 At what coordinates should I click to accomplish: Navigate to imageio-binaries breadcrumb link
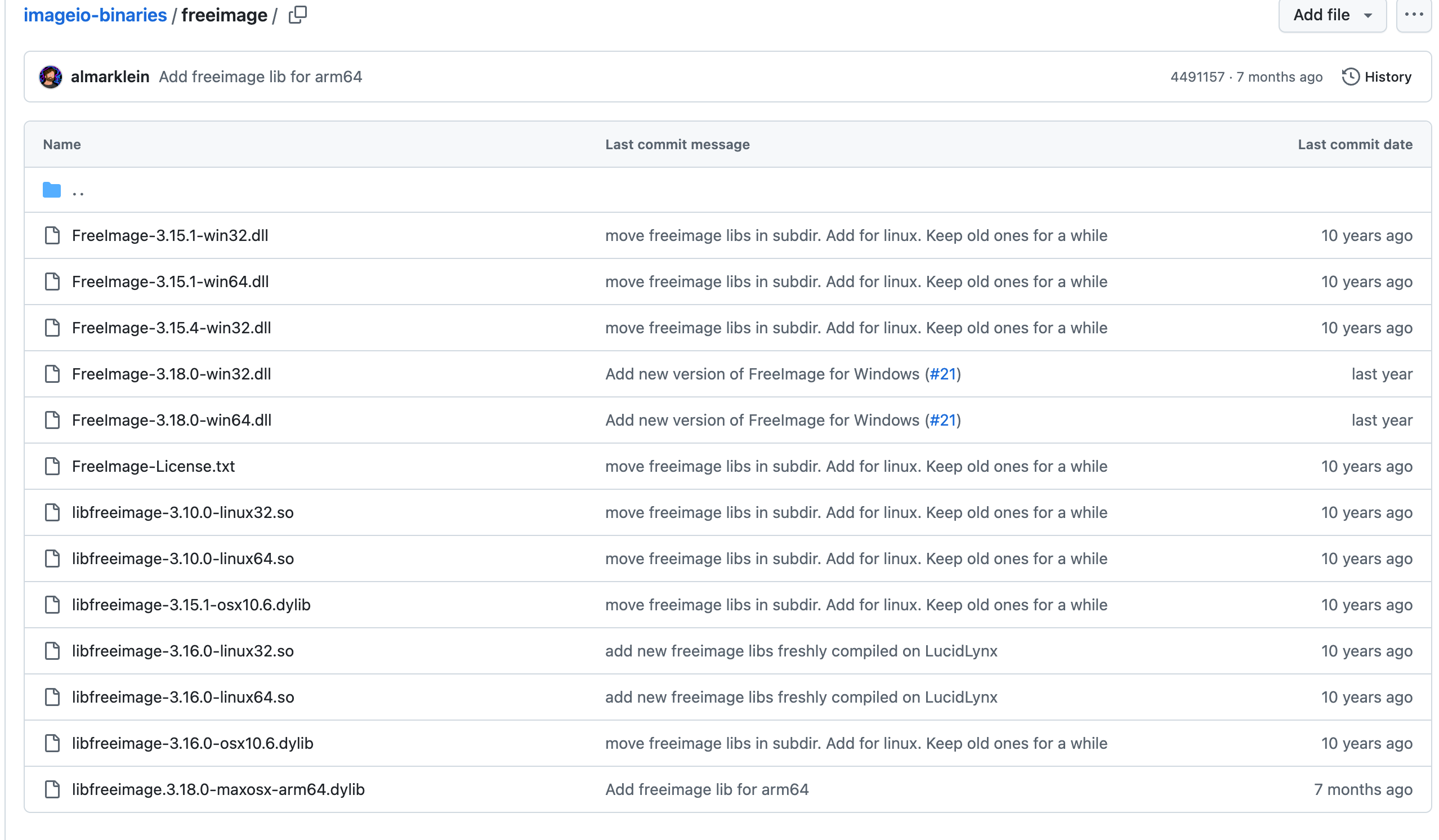tap(95, 15)
